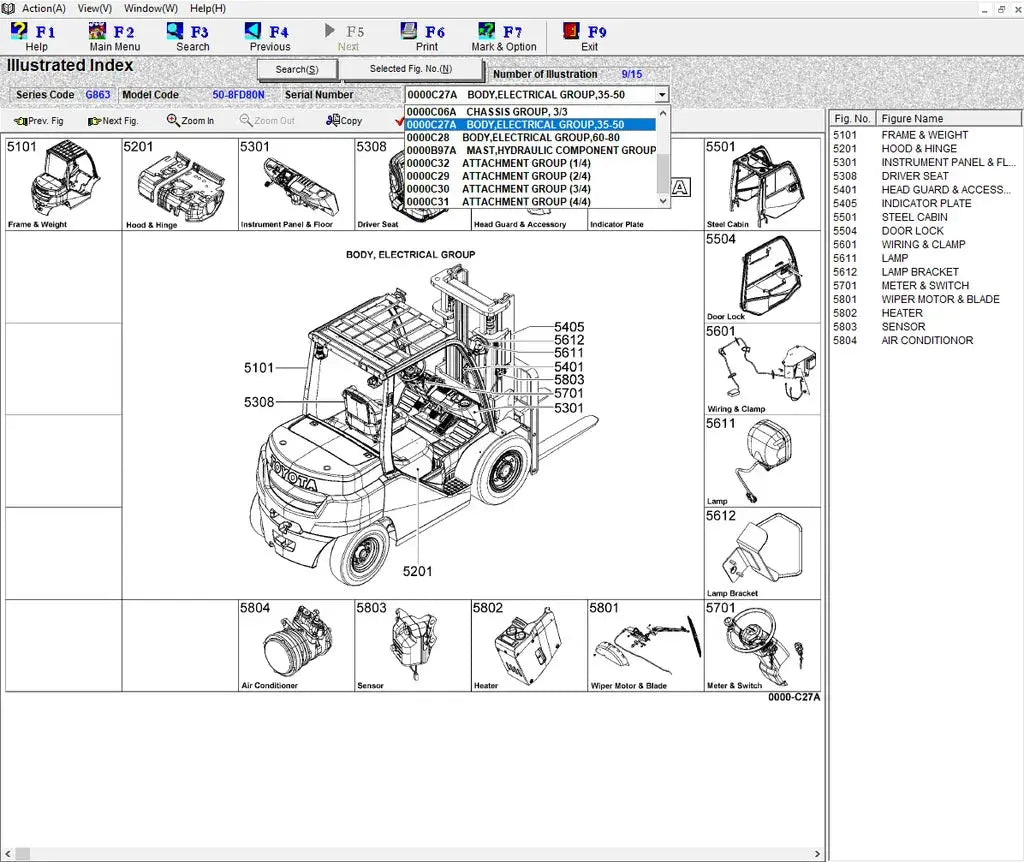This screenshot has width=1024, height=862.
Task: Open F1 Help from the toolbar
Action: (x=33, y=36)
